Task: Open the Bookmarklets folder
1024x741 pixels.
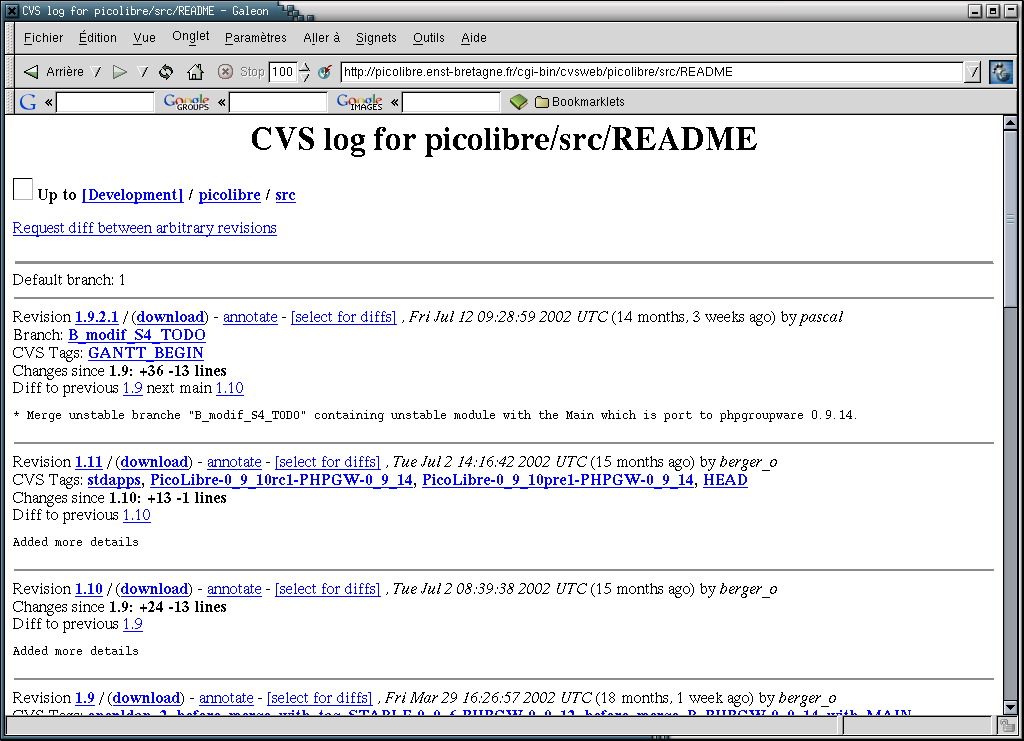Action: (579, 102)
